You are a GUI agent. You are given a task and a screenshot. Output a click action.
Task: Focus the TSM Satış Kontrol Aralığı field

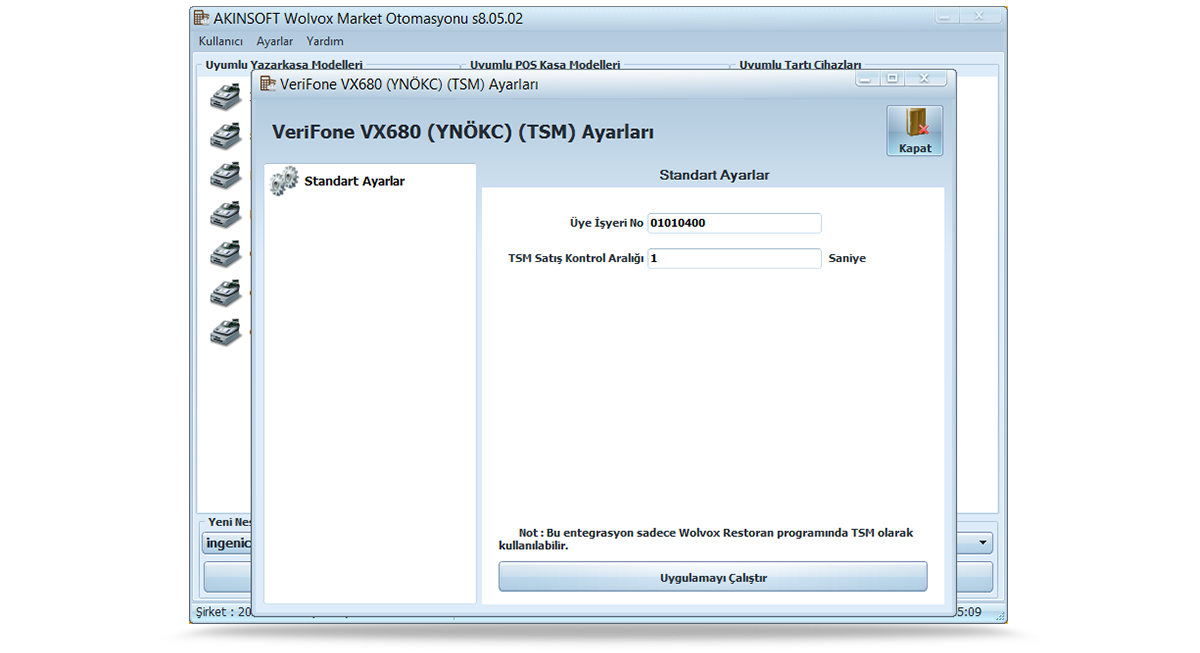[734, 258]
